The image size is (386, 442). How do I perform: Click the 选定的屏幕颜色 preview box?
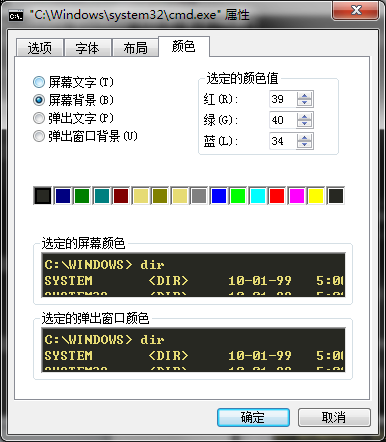(x=193, y=275)
